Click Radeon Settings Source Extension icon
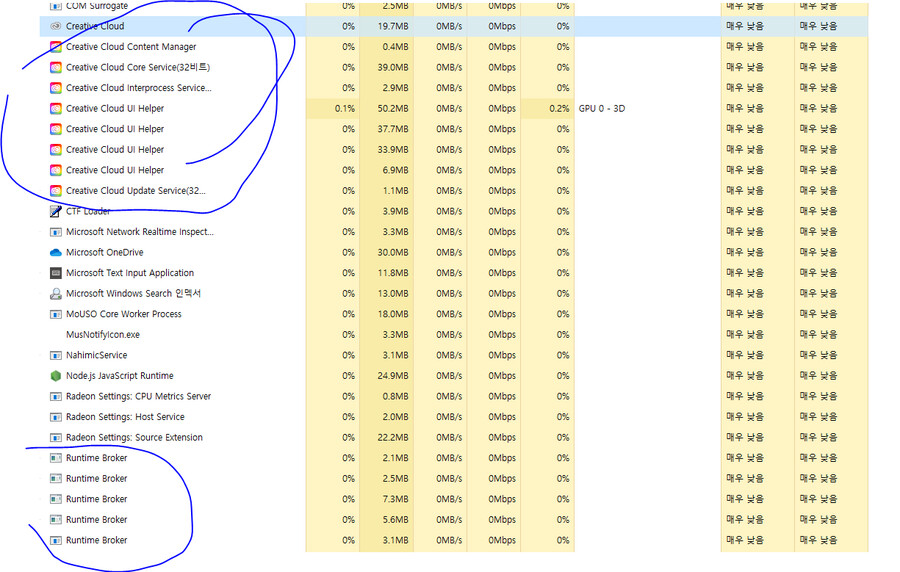This screenshot has width=900, height=572. coord(56,438)
